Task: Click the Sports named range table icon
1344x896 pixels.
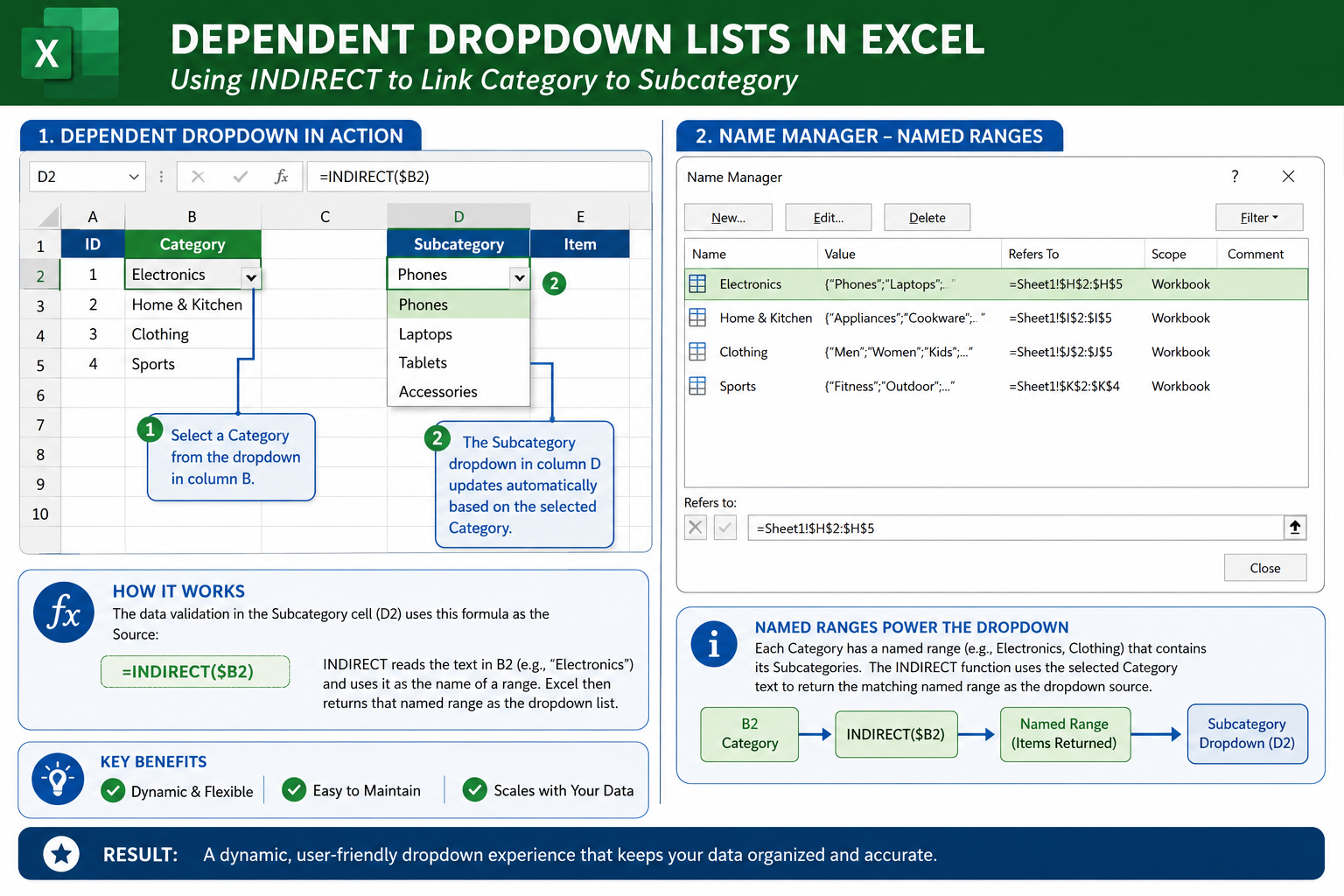Action: tap(697, 386)
